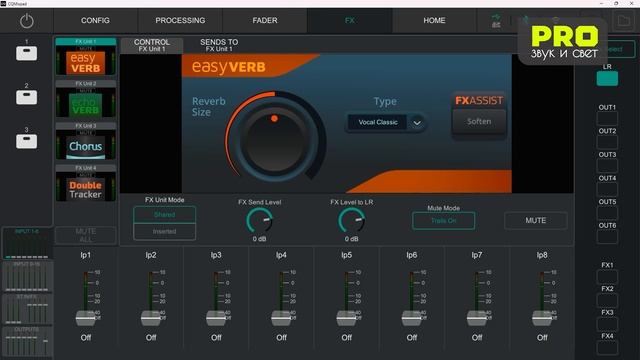640x360 pixels.
Task: Click the Ip1 channel name label
Action: [x=86, y=255]
